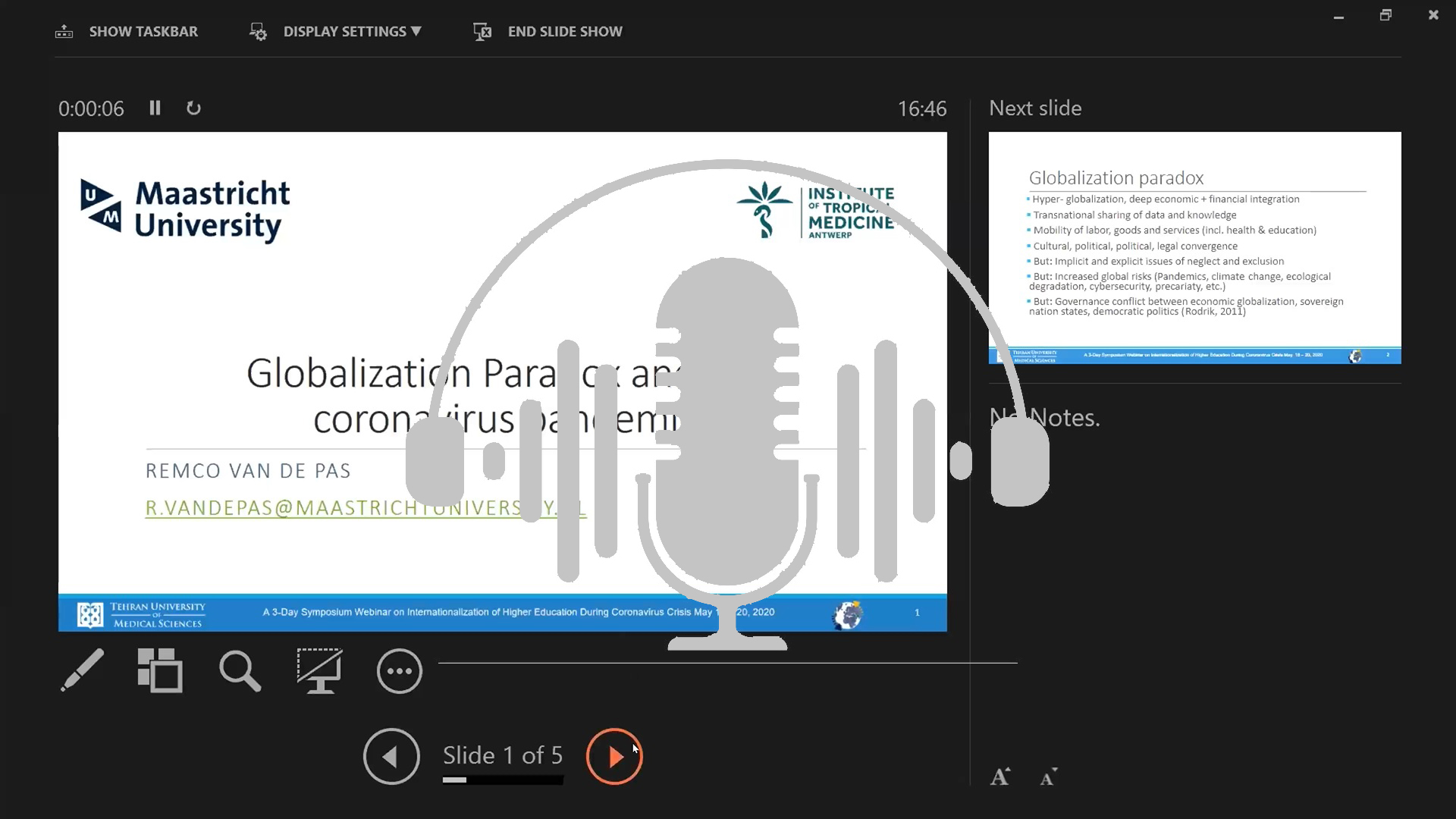The width and height of the screenshot is (1456, 819).
Task: Click the End Slide Show icon
Action: pos(482,32)
